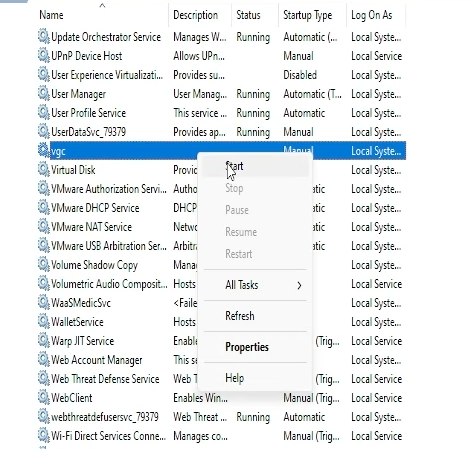Click gear icon of UPnP Device Host

pyautogui.click(x=43, y=55)
